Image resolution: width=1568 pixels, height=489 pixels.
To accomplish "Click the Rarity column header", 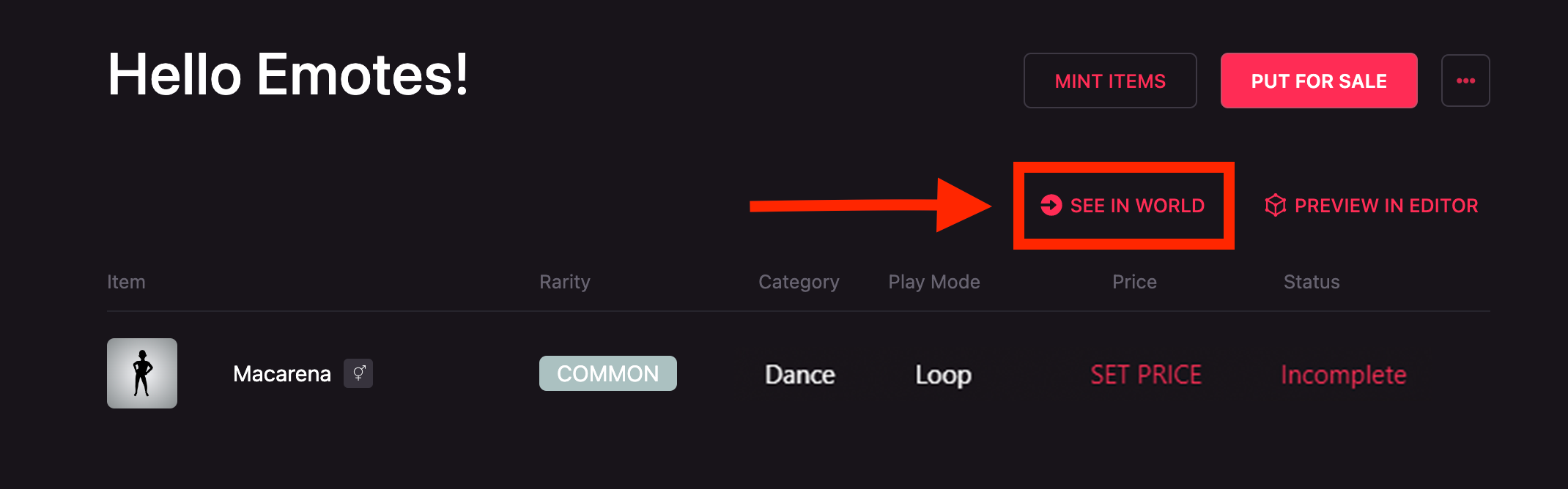I will pos(564,282).
